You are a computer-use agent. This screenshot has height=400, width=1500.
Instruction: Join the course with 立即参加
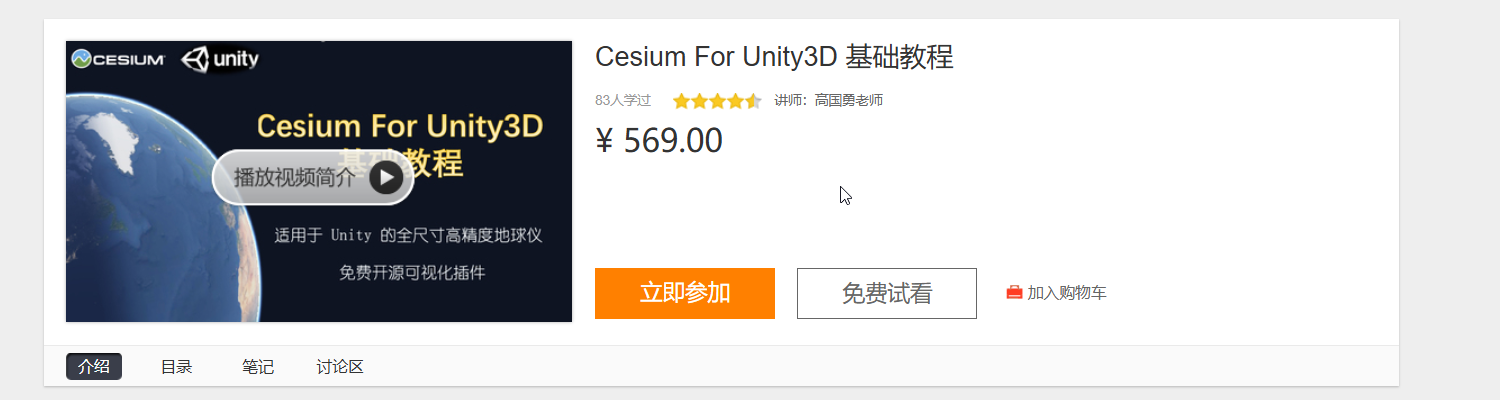pyautogui.click(x=685, y=293)
